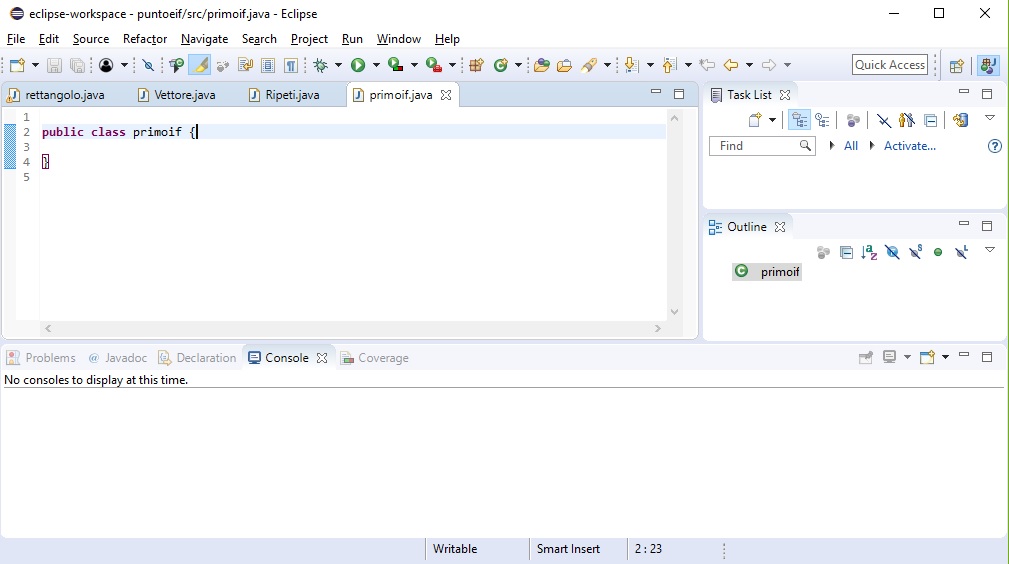Click the Debug bug icon
The height and width of the screenshot is (564, 1009).
click(320, 65)
